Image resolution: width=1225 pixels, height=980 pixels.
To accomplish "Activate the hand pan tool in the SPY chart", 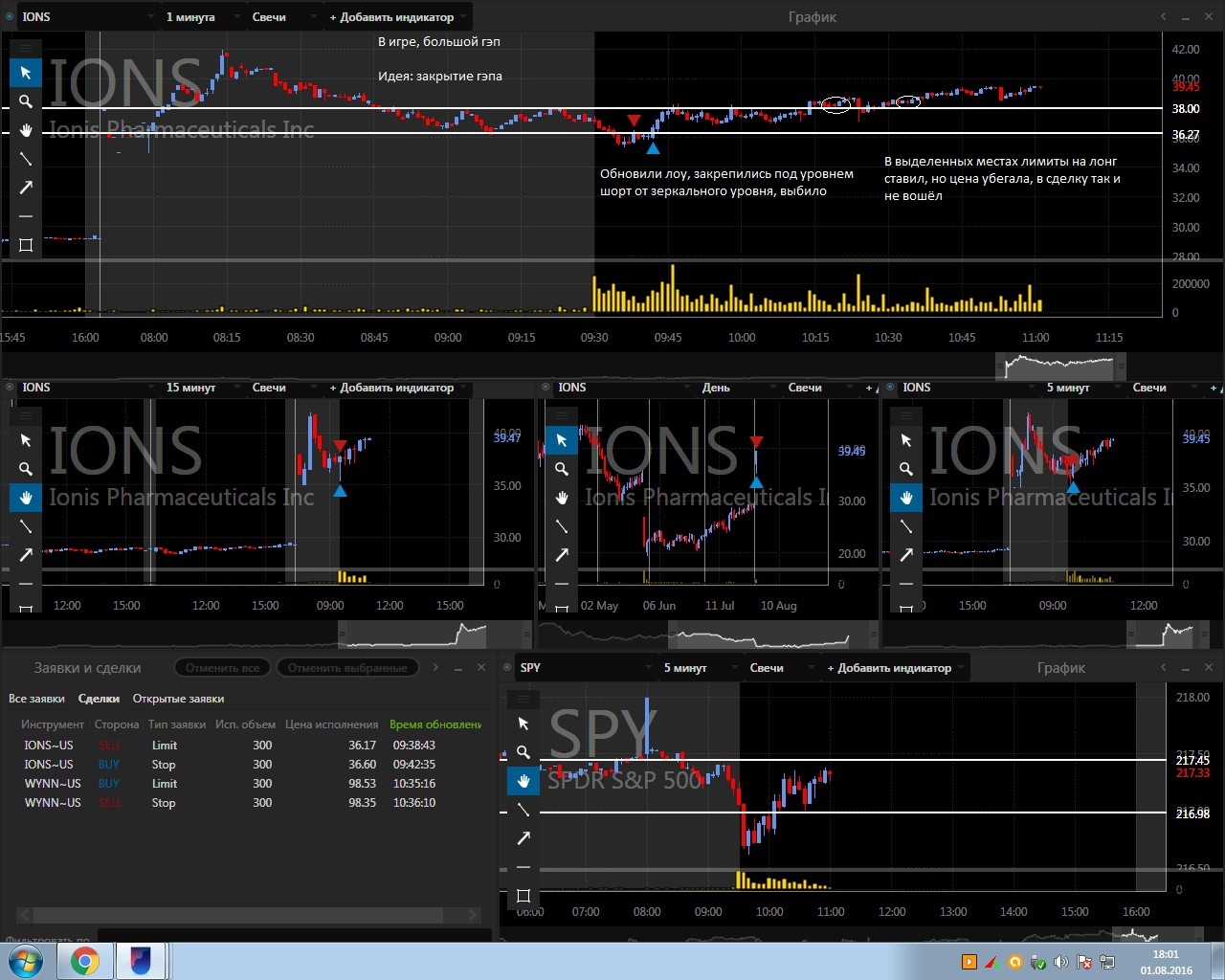I will [x=523, y=781].
